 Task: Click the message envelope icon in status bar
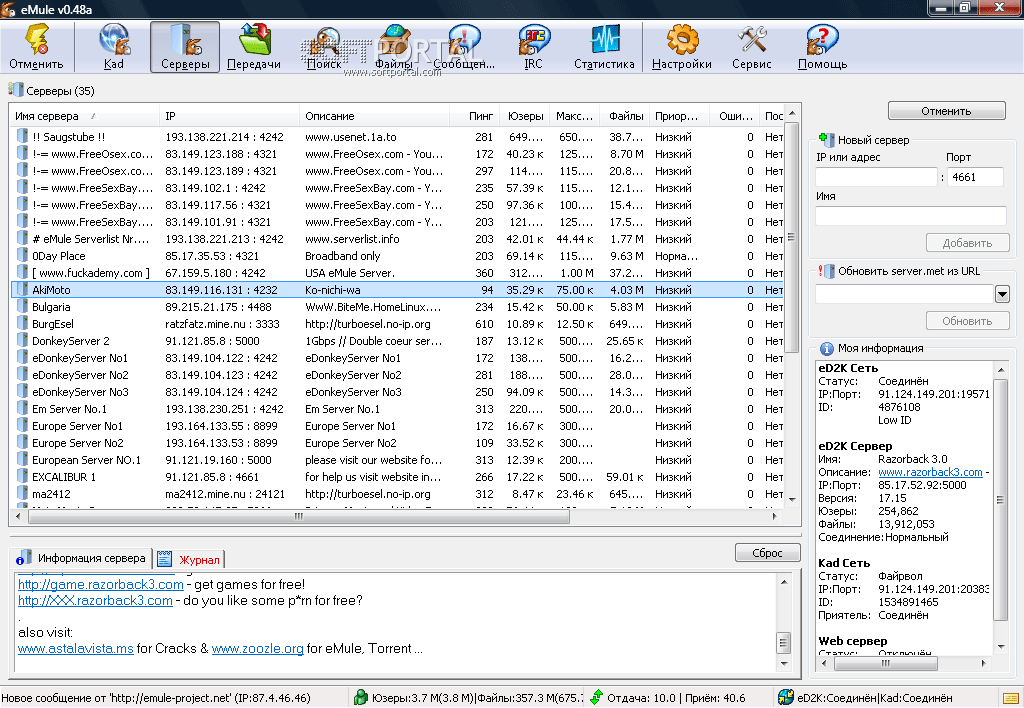1011,697
